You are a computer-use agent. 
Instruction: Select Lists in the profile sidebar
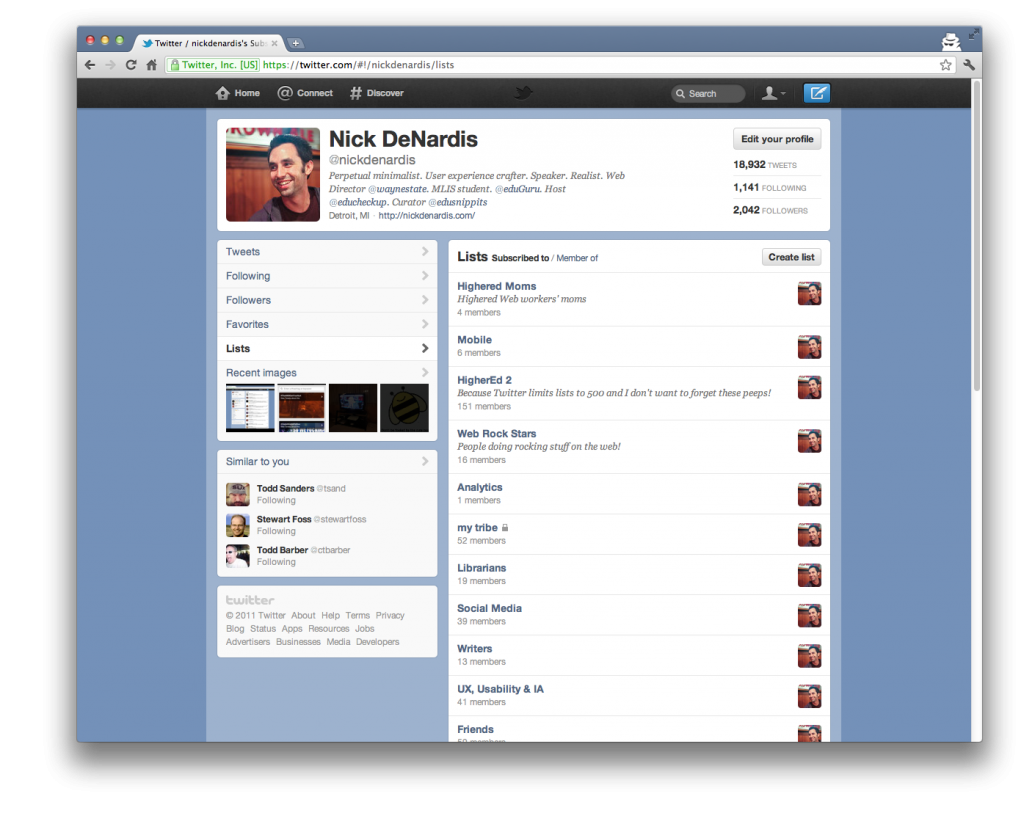(x=327, y=349)
